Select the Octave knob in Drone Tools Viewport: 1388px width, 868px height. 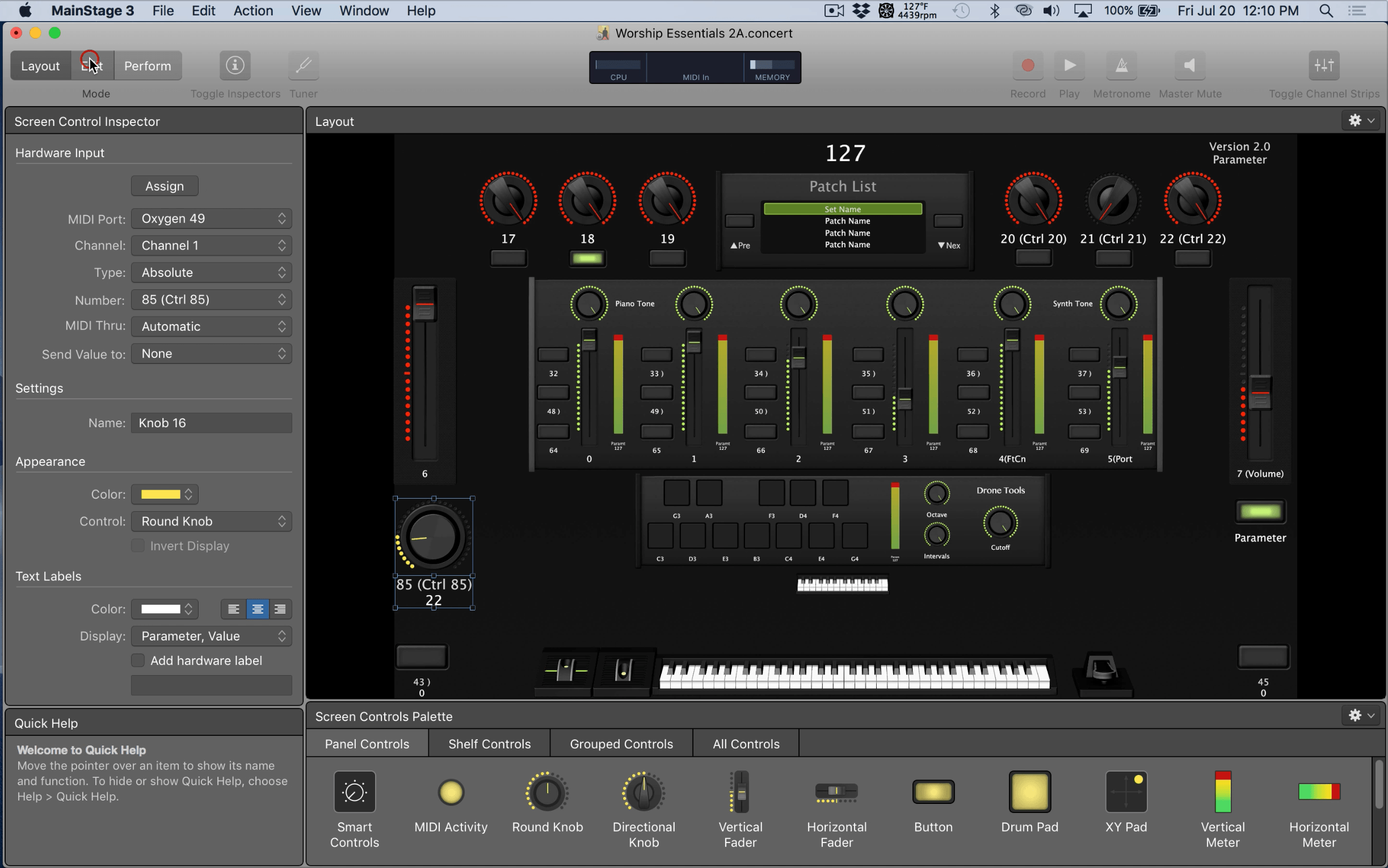coord(936,494)
